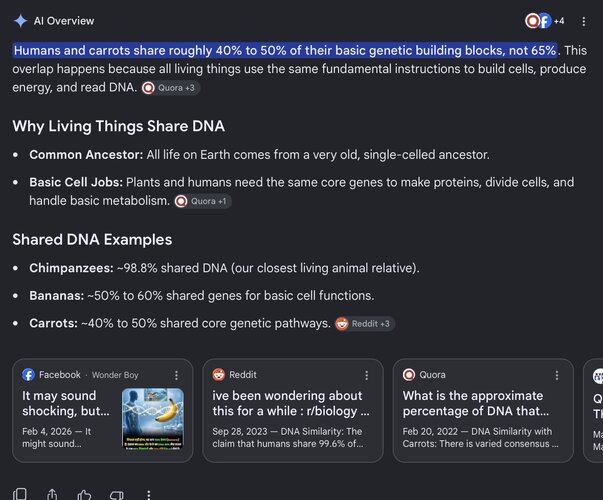
Task: Open the bottom more options menu
Action: pos(149,495)
